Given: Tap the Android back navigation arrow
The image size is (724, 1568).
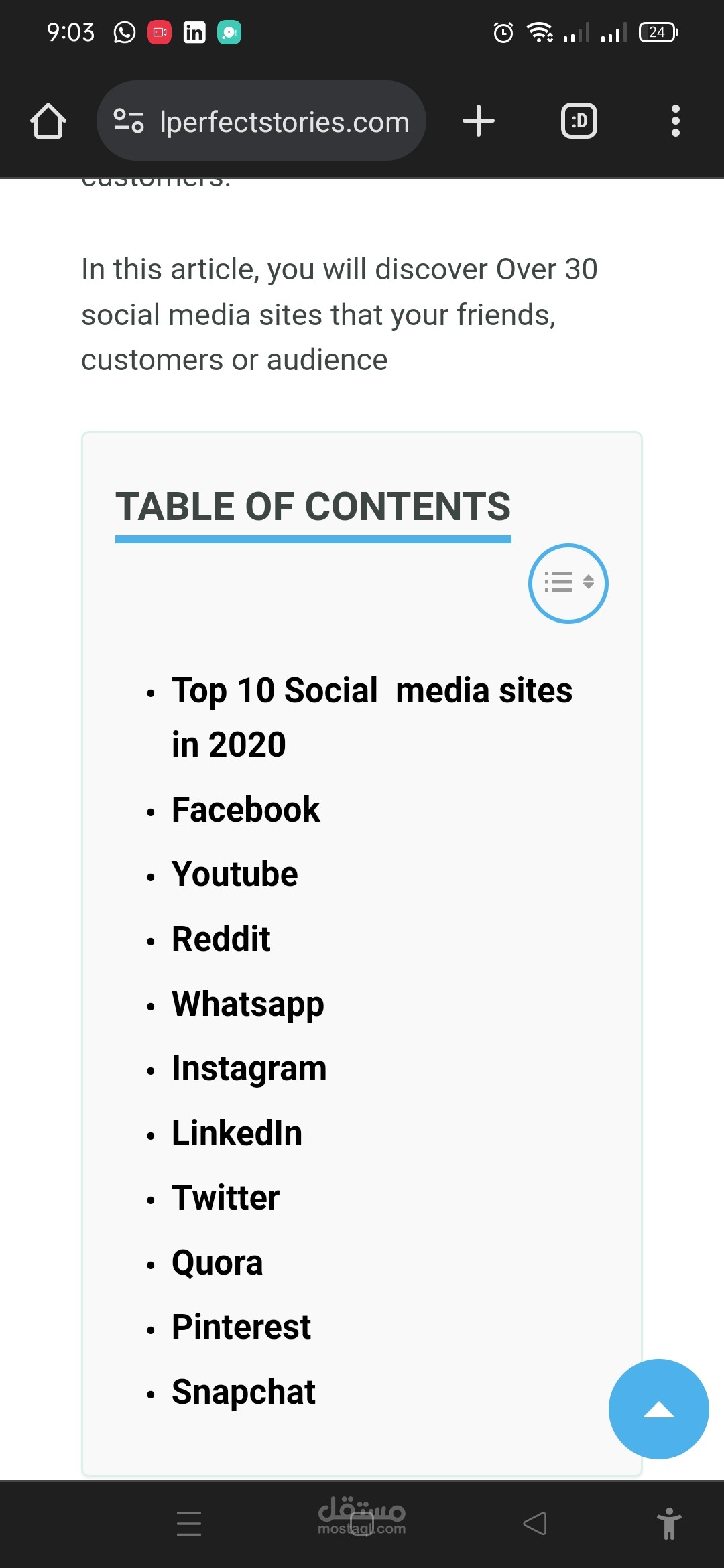Looking at the screenshot, I should tap(535, 1524).
